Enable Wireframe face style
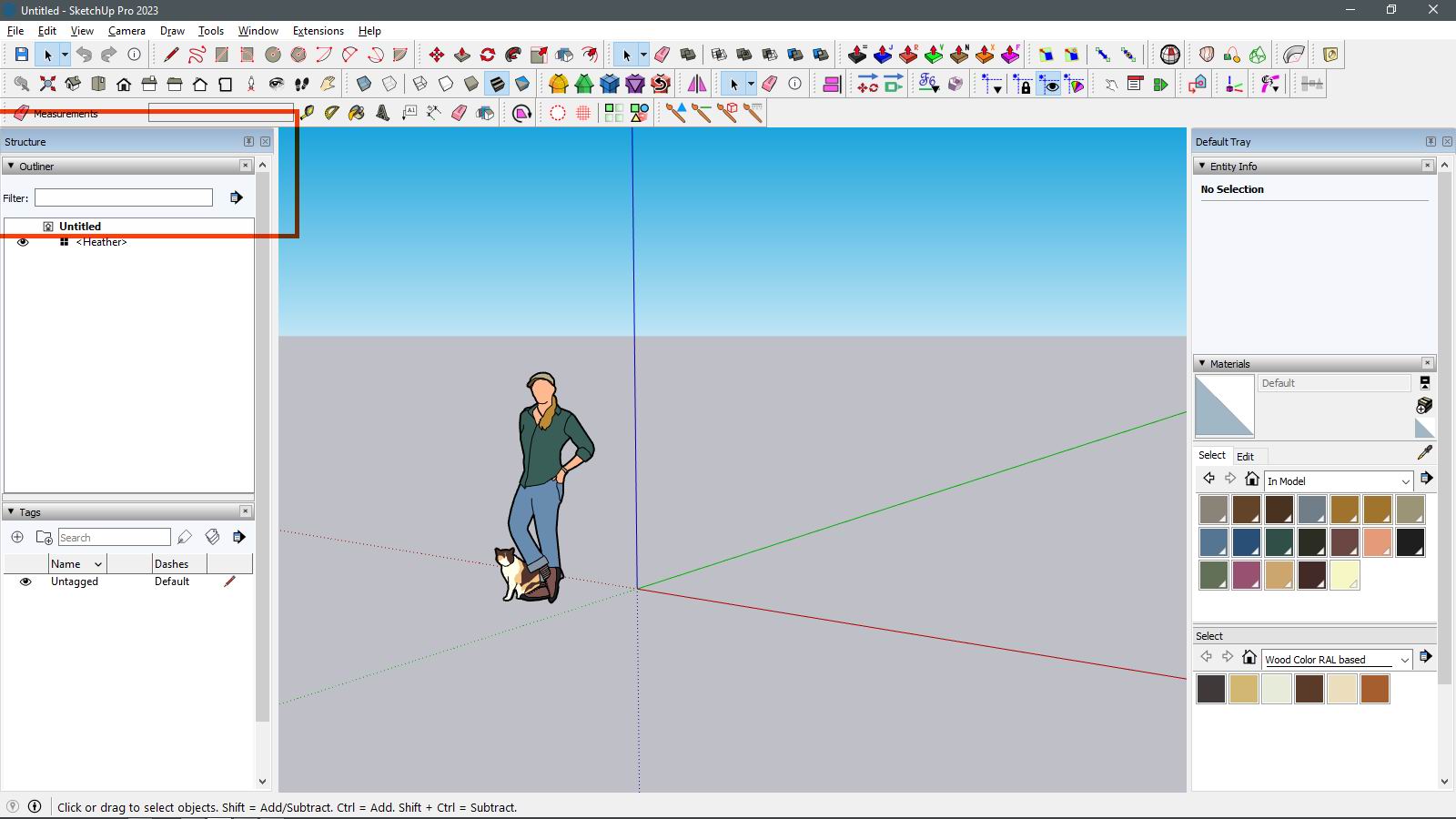 coord(420,84)
